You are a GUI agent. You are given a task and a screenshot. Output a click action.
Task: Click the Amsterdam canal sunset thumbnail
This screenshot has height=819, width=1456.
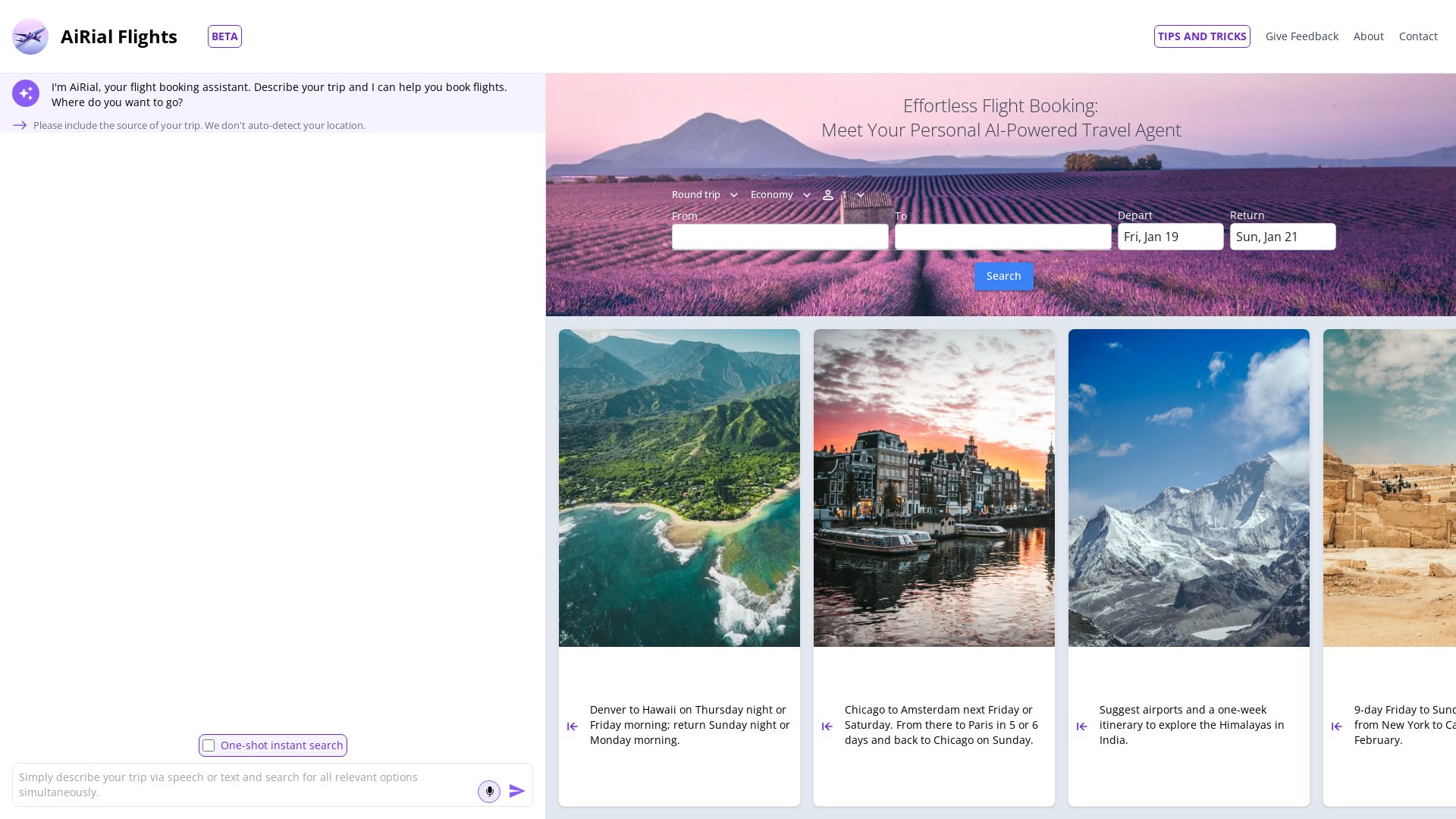coord(934,487)
